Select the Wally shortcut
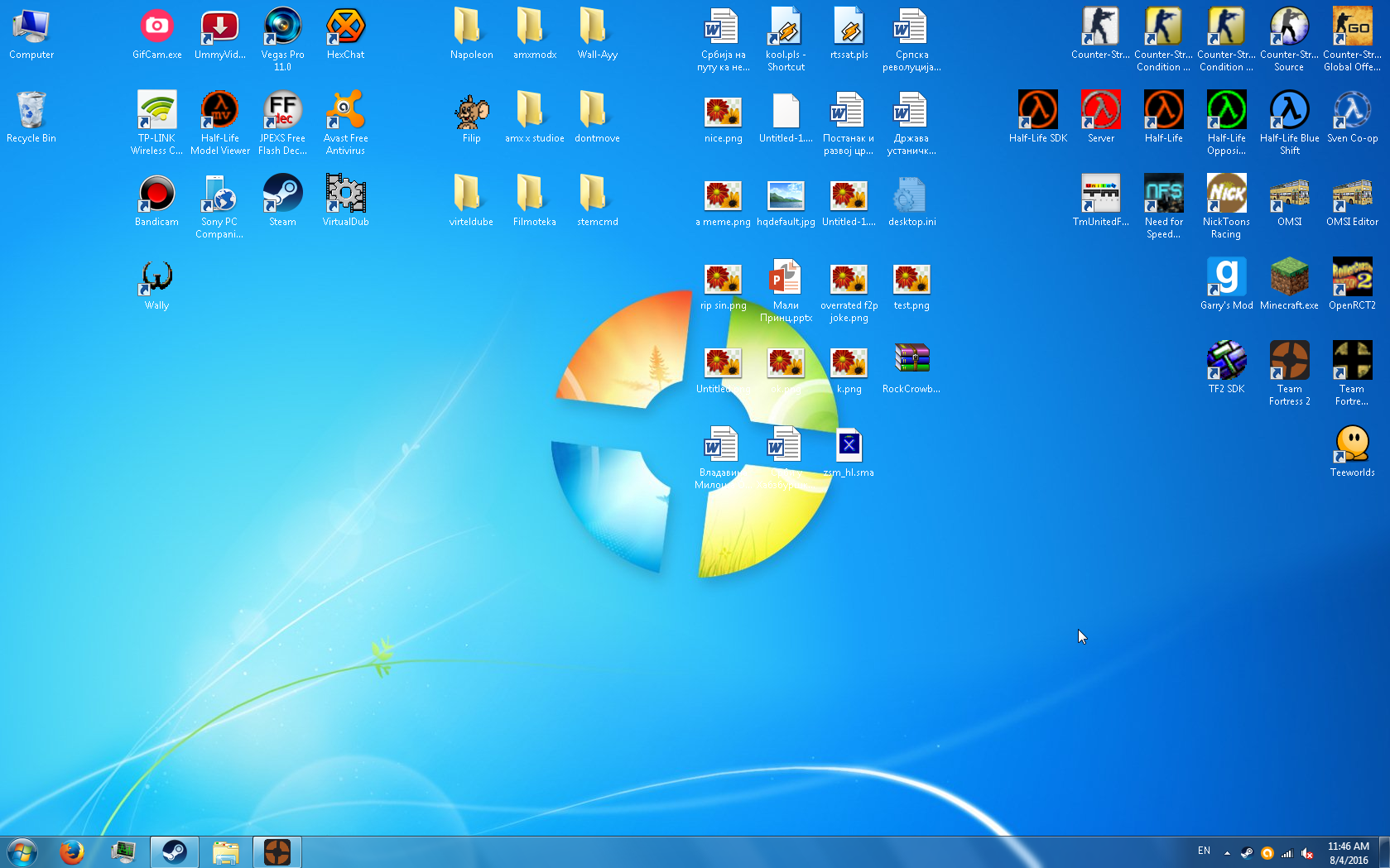 [156, 285]
